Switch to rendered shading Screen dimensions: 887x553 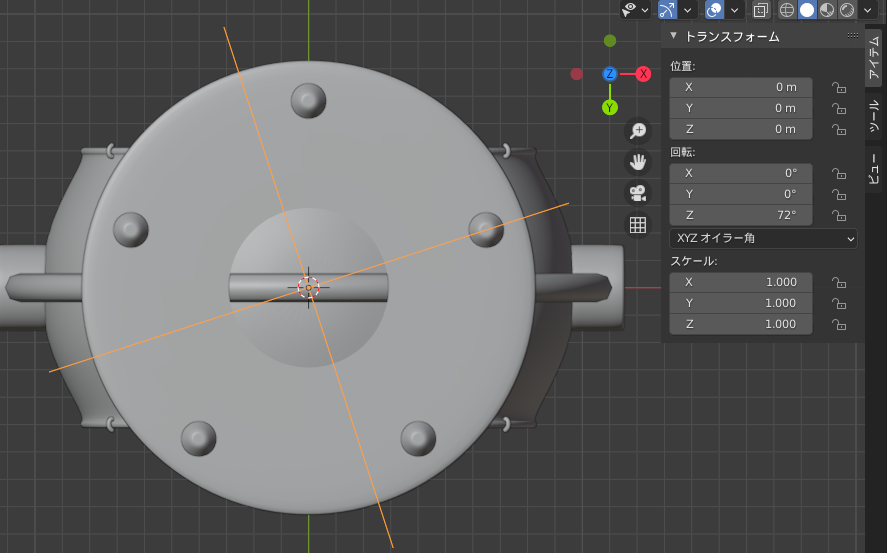[x=847, y=10]
